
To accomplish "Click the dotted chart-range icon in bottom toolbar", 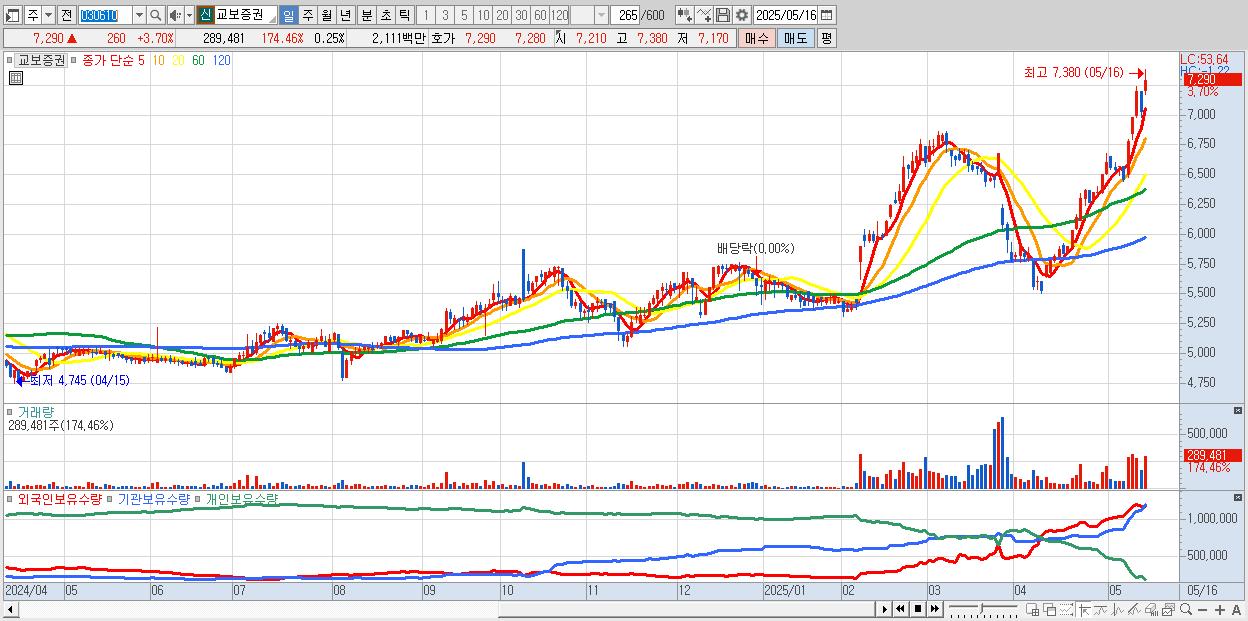I will coord(1066,609).
